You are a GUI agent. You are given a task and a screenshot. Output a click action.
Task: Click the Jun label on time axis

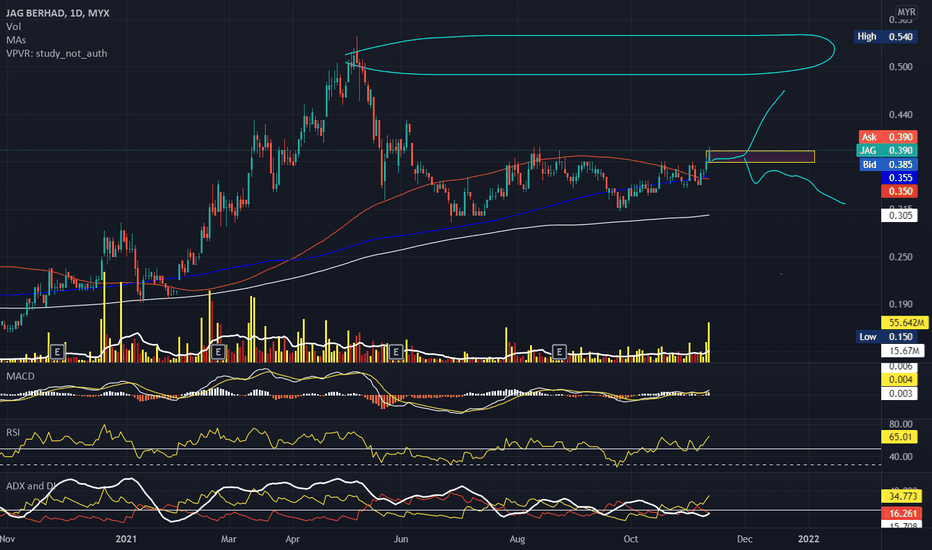pos(401,539)
